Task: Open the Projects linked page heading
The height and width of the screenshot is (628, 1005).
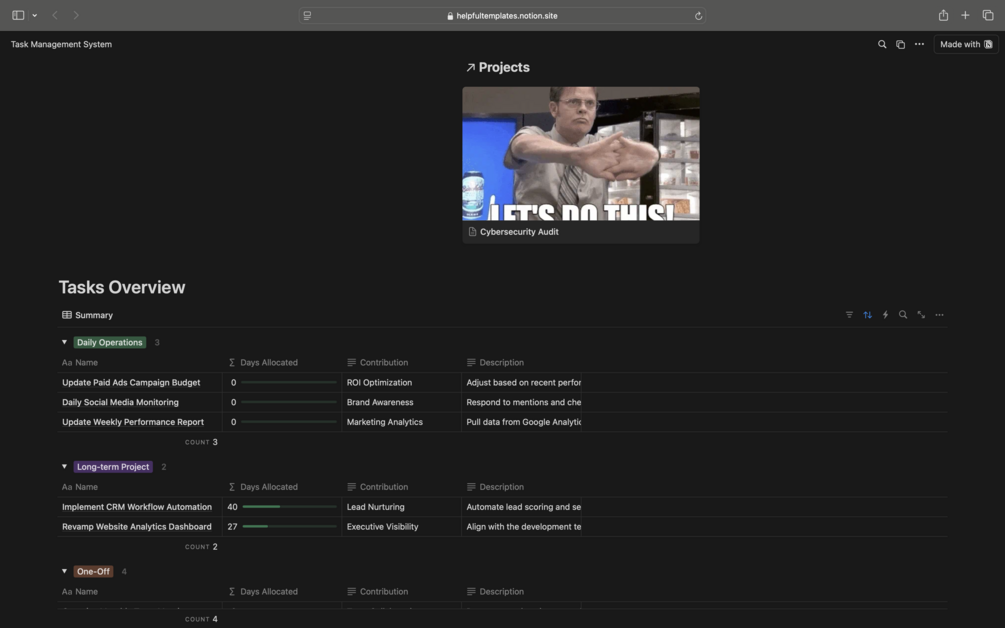Action: 498,67
